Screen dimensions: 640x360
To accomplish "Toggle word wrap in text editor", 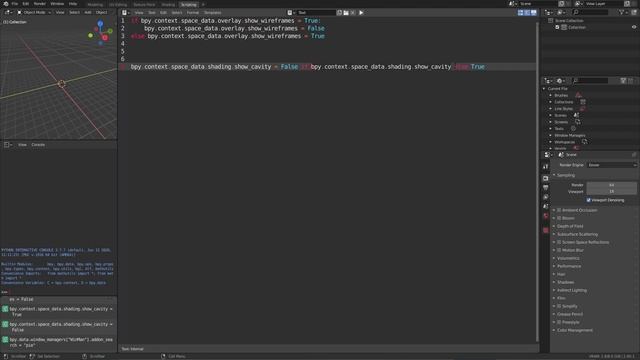I will [x=527, y=13].
